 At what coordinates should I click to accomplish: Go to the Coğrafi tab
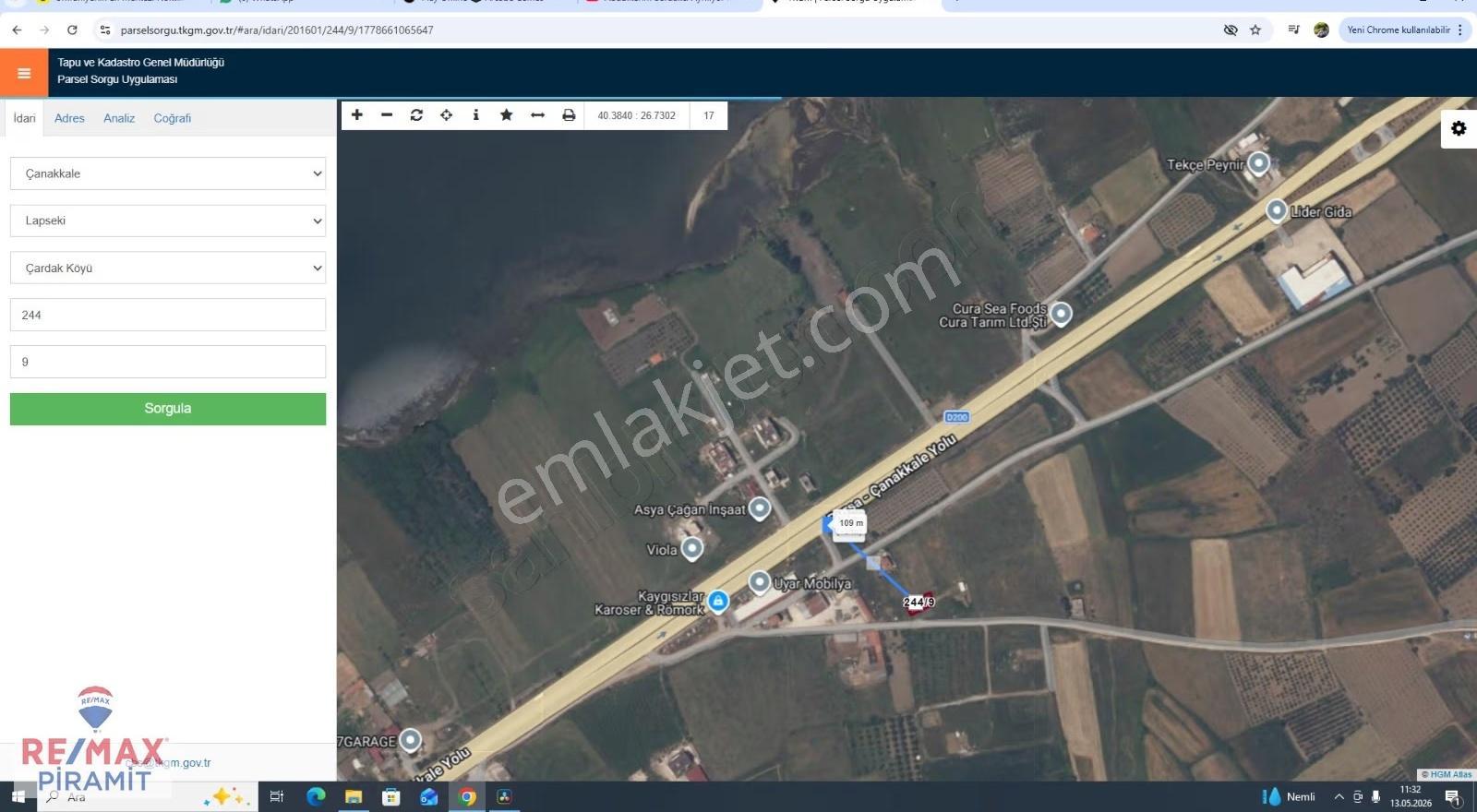point(173,118)
